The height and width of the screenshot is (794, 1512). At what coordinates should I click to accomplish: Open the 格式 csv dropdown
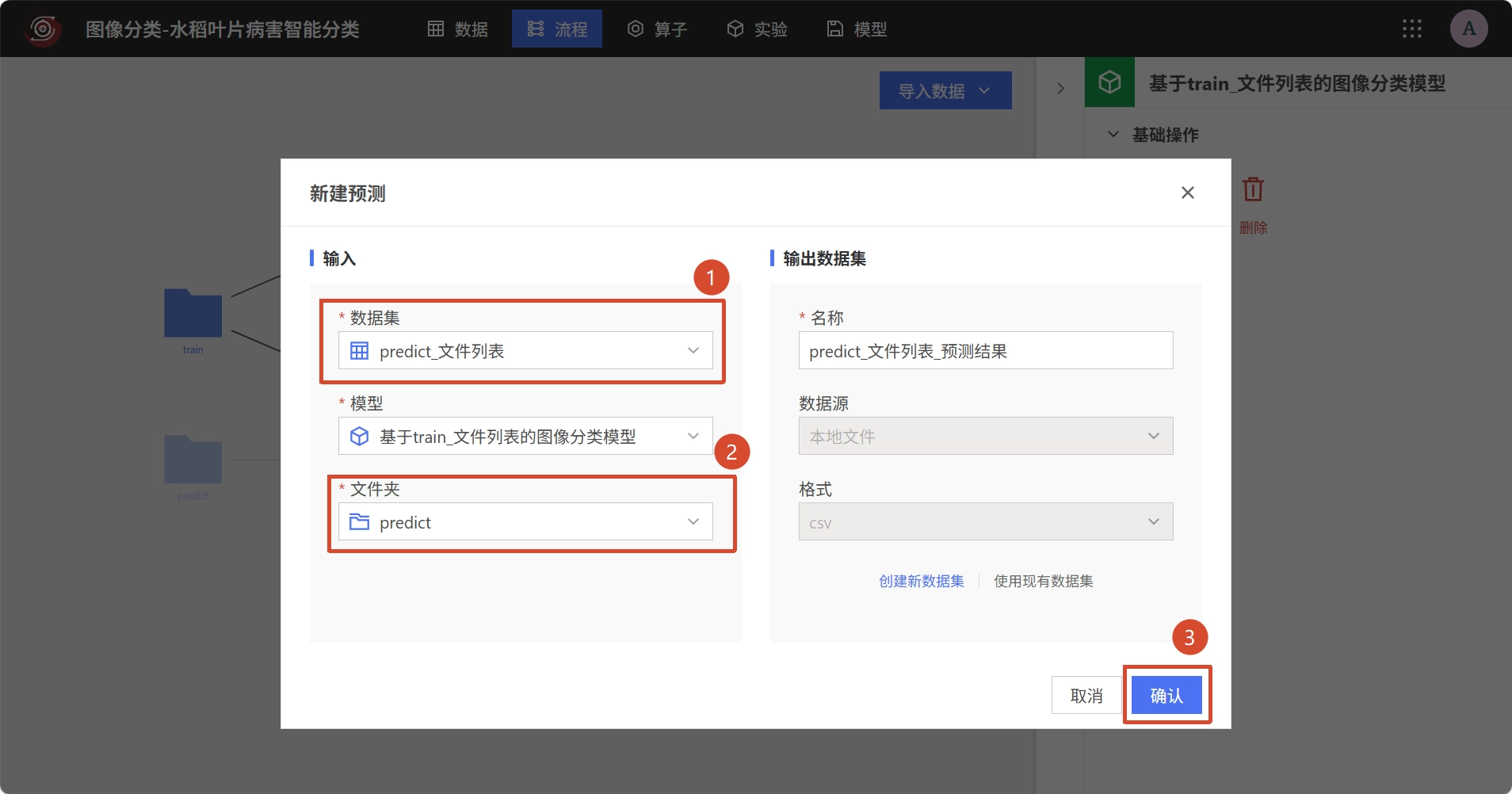(986, 521)
